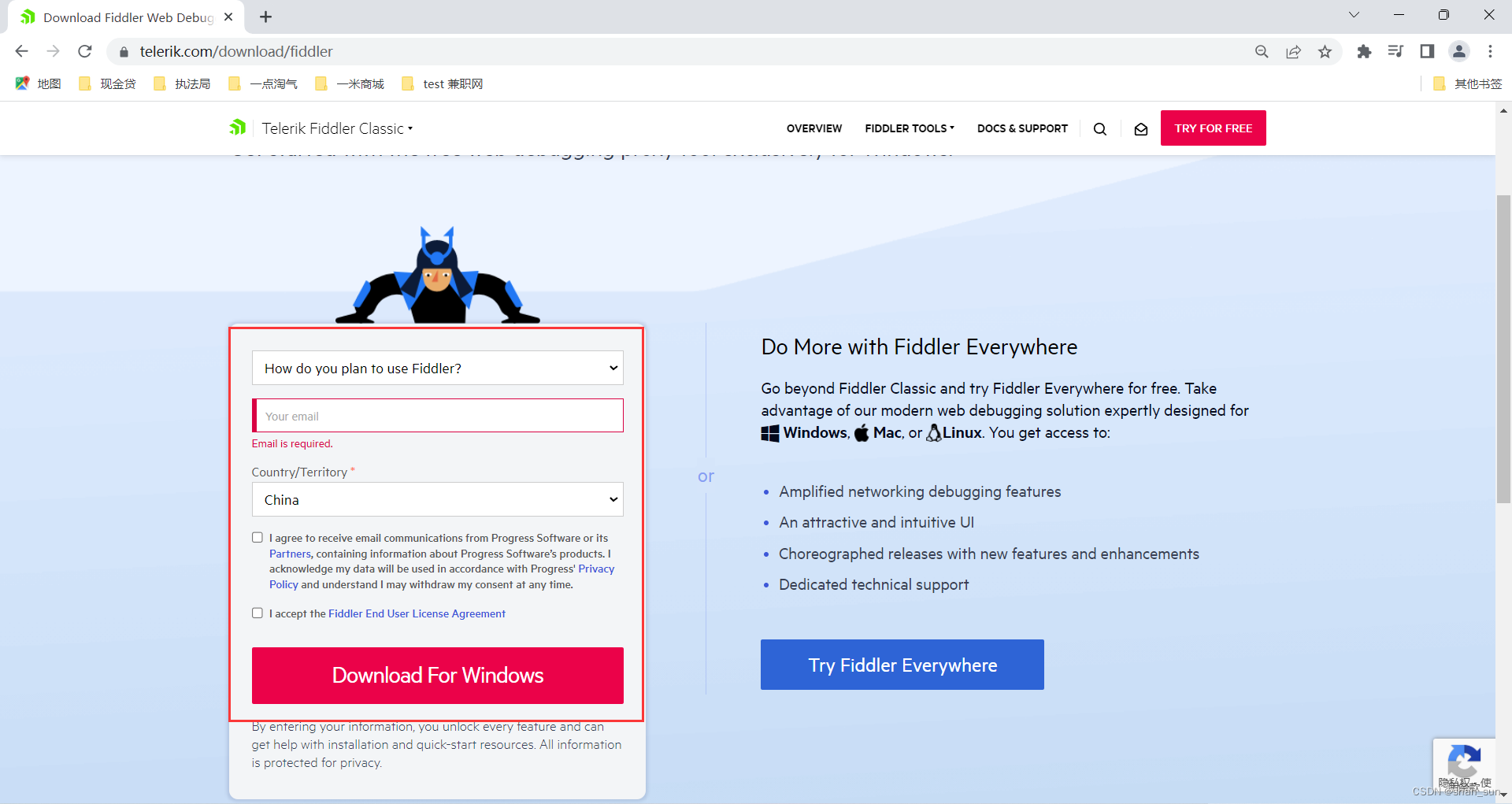Open the 'How do you plan to use Fiddler?' dropdown
The height and width of the screenshot is (804, 1512).
tap(438, 368)
